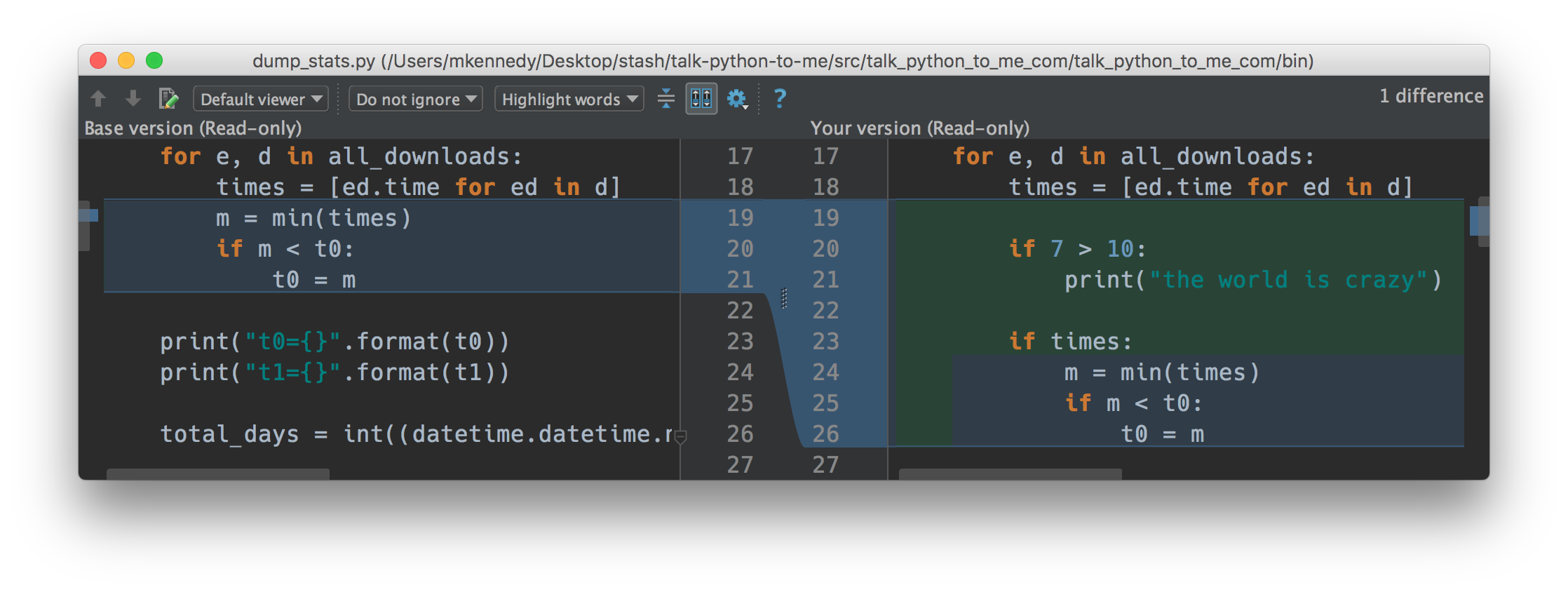
Task: Toggle synchronize scrolling button
Action: tap(701, 99)
